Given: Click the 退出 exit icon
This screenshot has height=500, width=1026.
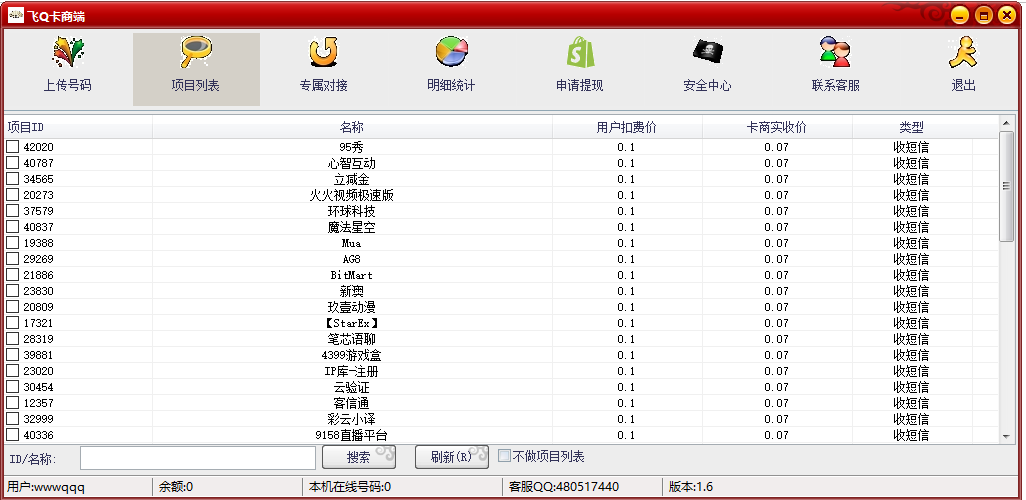Looking at the screenshot, I should click(963, 53).
